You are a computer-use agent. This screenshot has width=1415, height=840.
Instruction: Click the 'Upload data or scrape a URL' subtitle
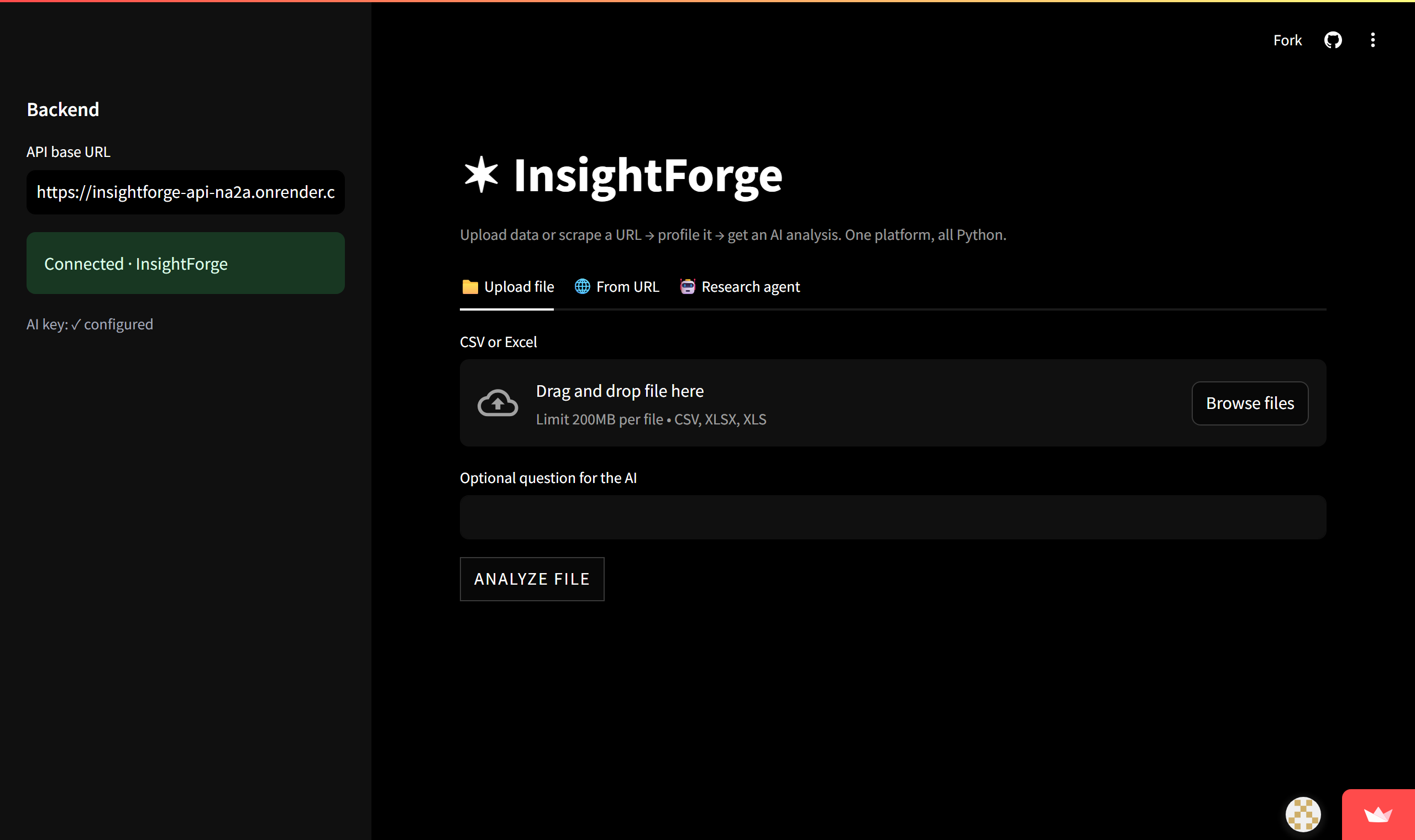click(733, 235)
